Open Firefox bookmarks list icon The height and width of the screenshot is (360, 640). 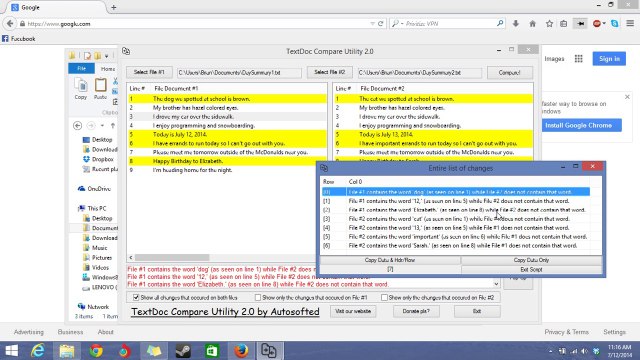[564, 24]
